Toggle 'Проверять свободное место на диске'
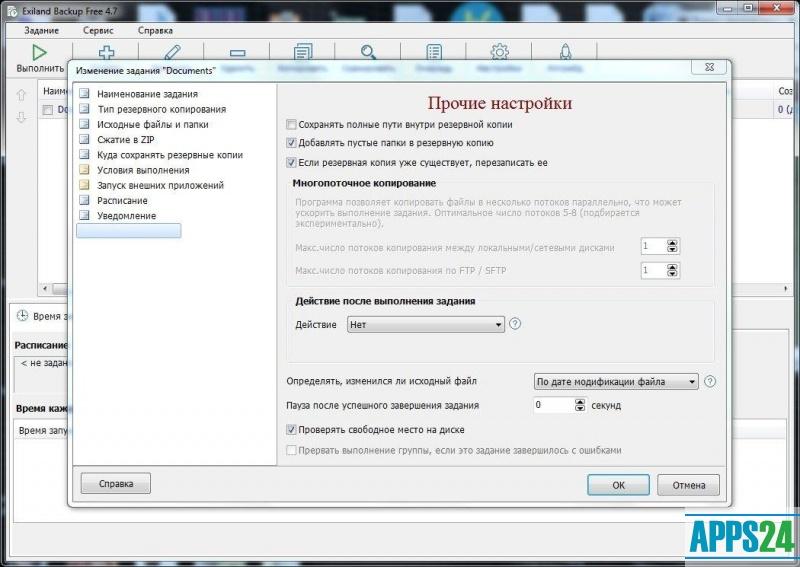Screen dimensions: 800x567 tap(291, 430)
